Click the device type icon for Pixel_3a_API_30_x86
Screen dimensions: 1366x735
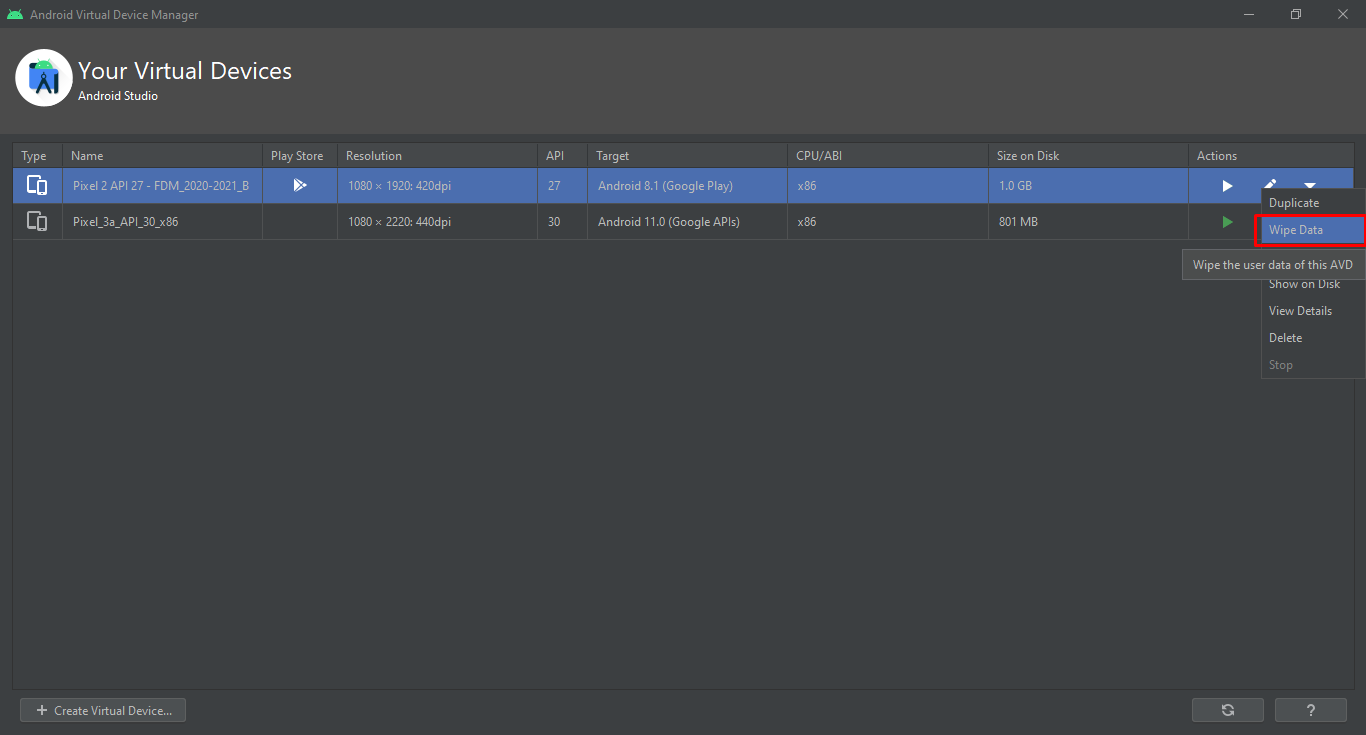point(37,222)
